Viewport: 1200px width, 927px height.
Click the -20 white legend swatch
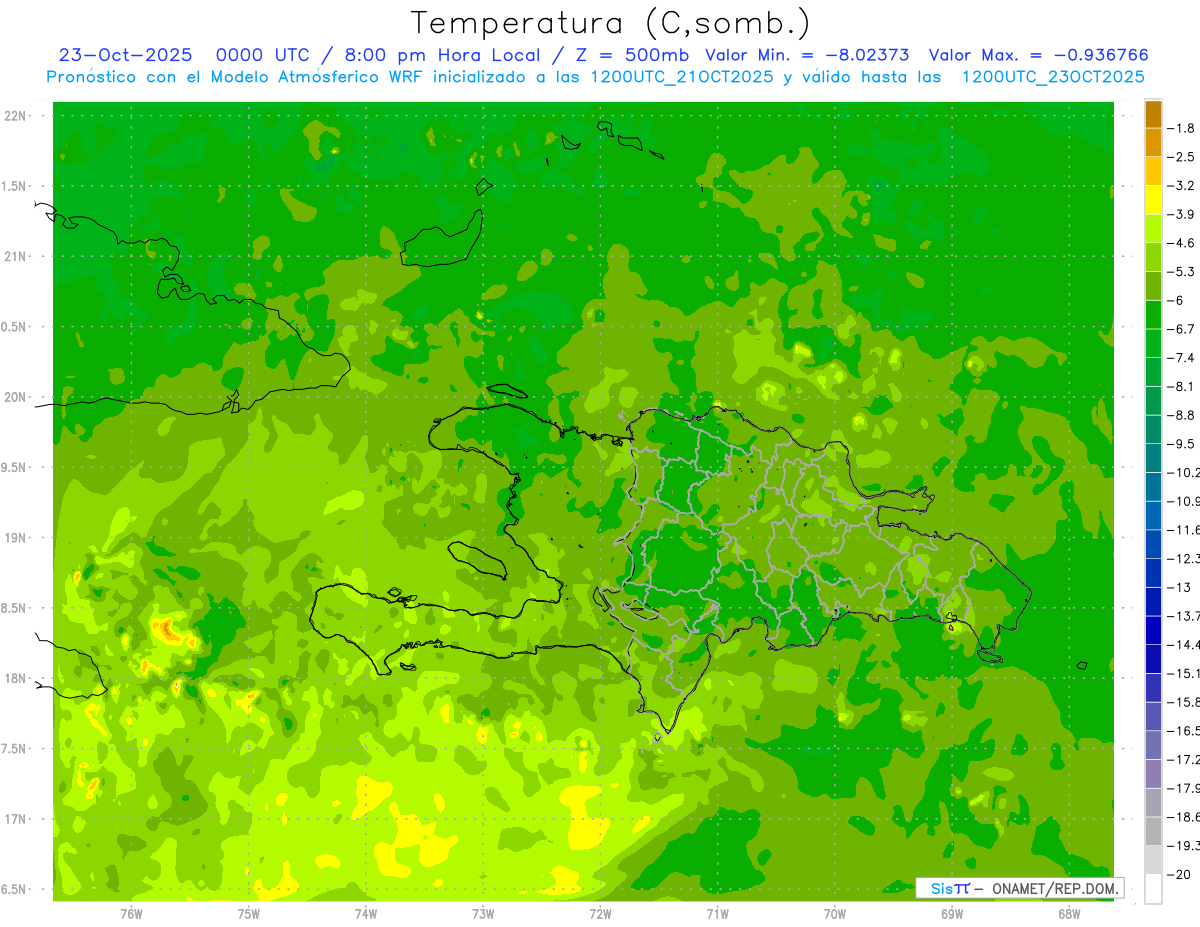pyautogui.click(x=1153, y=889)
